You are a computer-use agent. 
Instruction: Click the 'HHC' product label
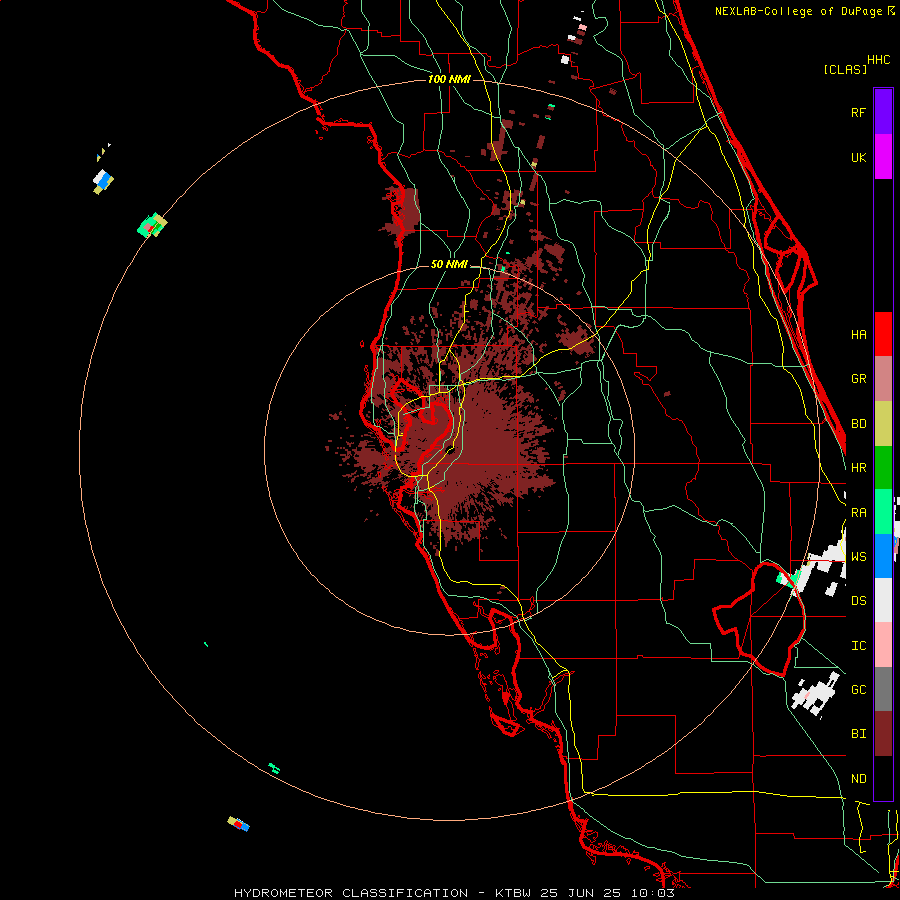[879, 60]
